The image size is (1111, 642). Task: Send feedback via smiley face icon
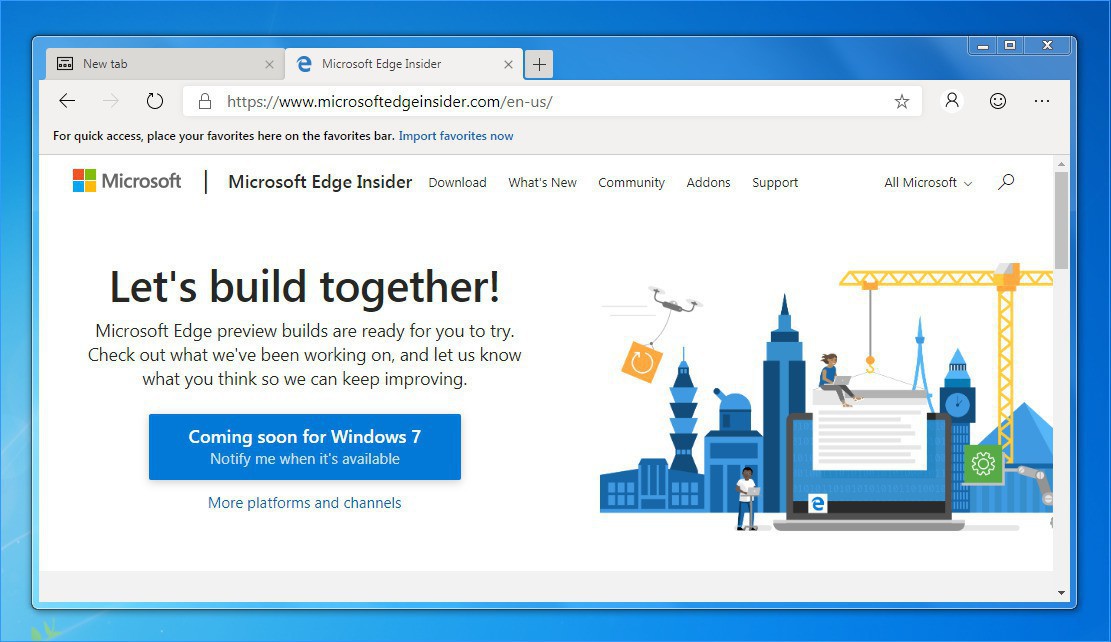pos(998,101)
